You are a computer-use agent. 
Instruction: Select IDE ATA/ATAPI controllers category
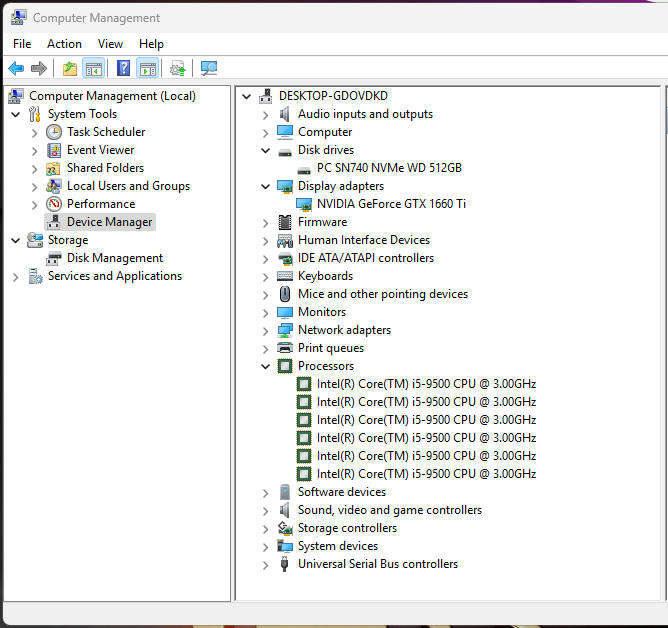click(366, 258)
